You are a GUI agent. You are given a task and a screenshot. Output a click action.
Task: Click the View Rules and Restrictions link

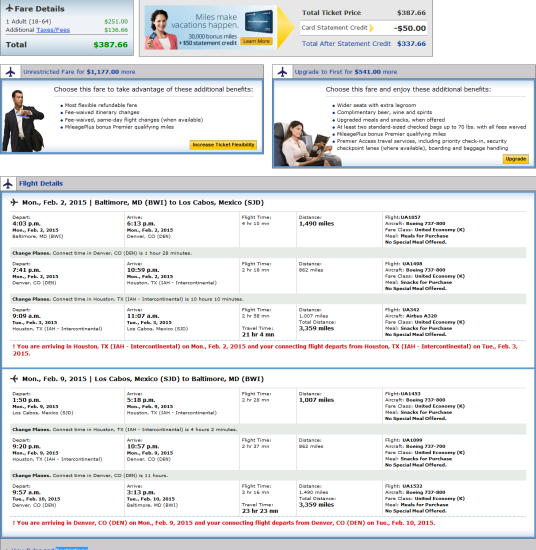[x=49, y=548]
